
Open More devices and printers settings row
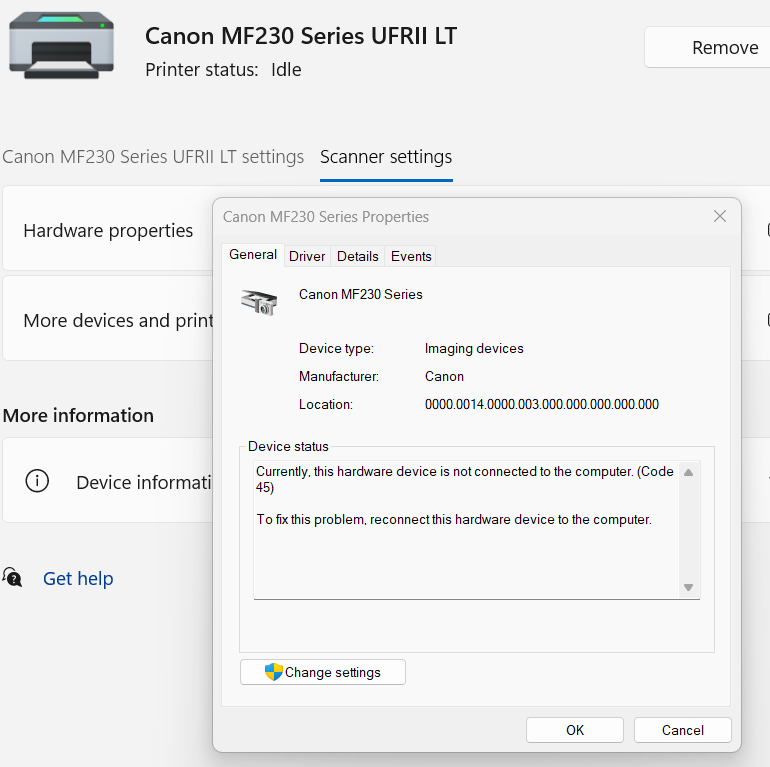pyautogui.click(x=110, y=320)
